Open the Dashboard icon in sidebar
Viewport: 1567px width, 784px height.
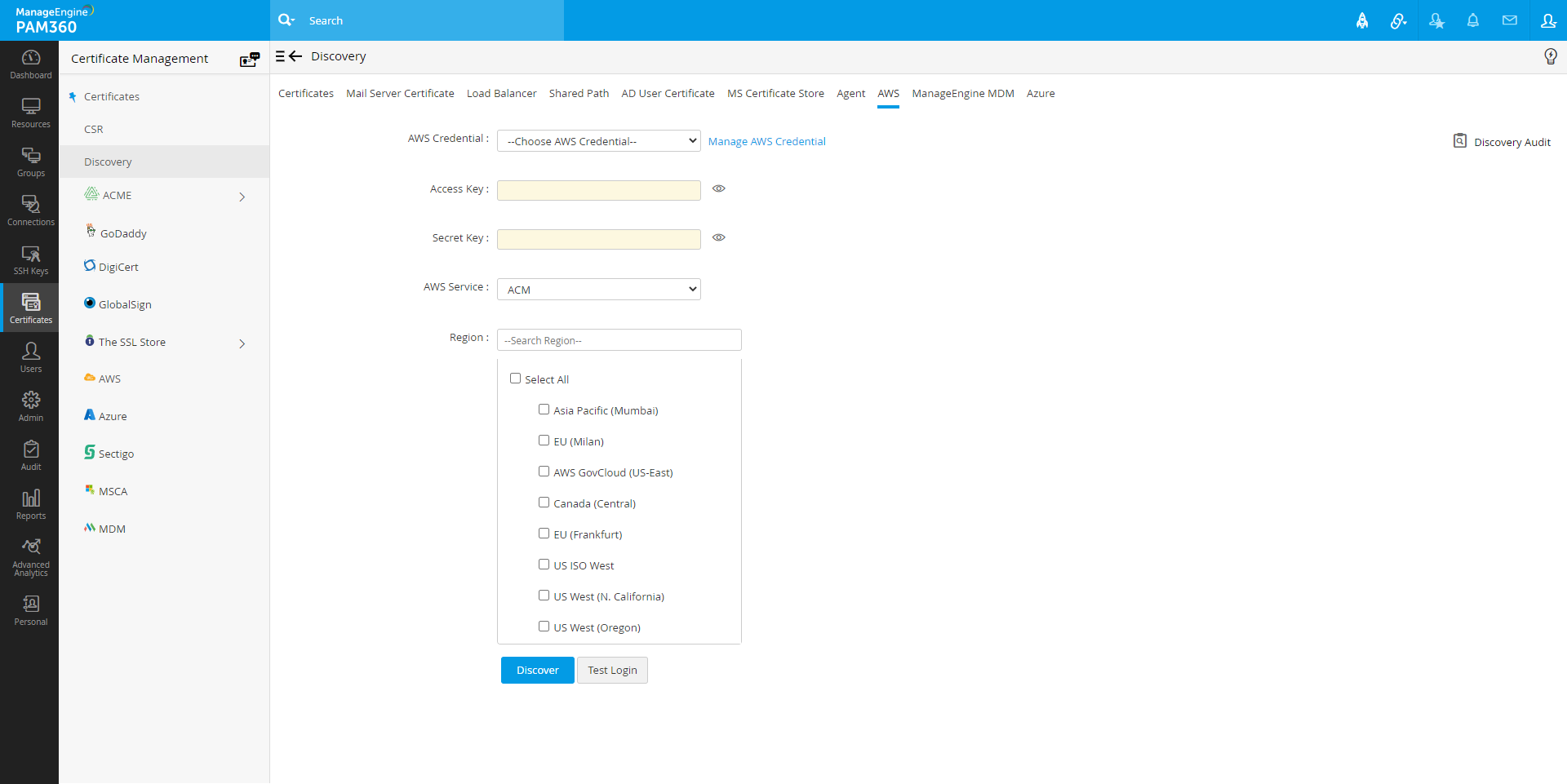[x=30, y=64]
